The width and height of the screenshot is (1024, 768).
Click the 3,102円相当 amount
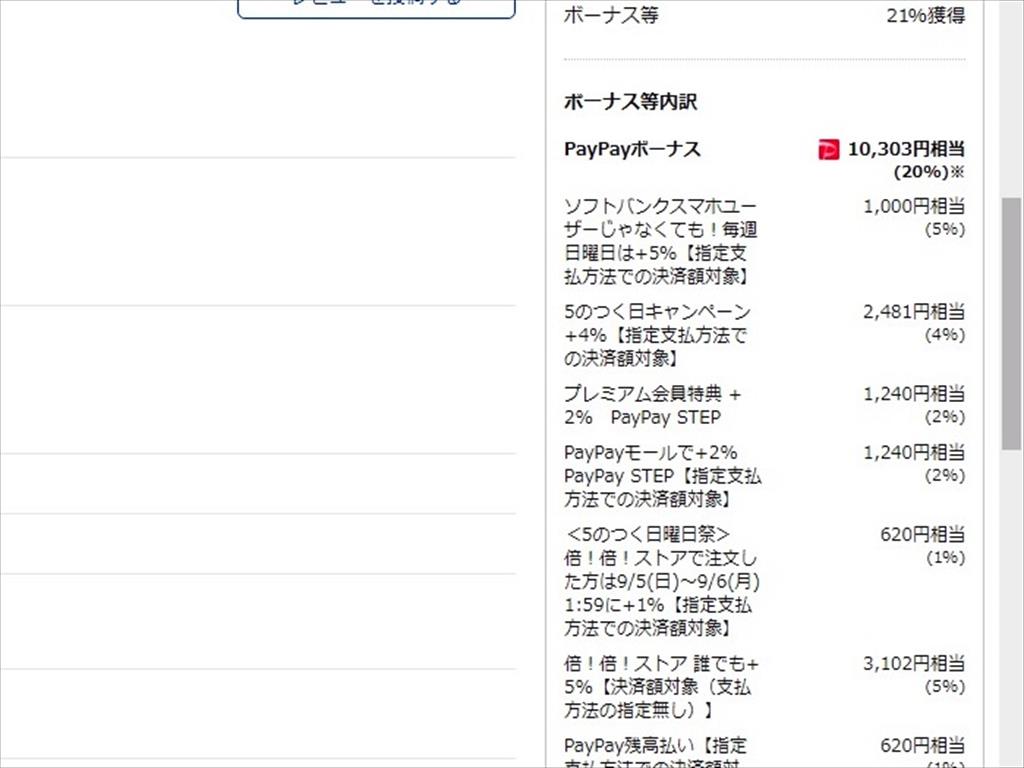(914, 664)
